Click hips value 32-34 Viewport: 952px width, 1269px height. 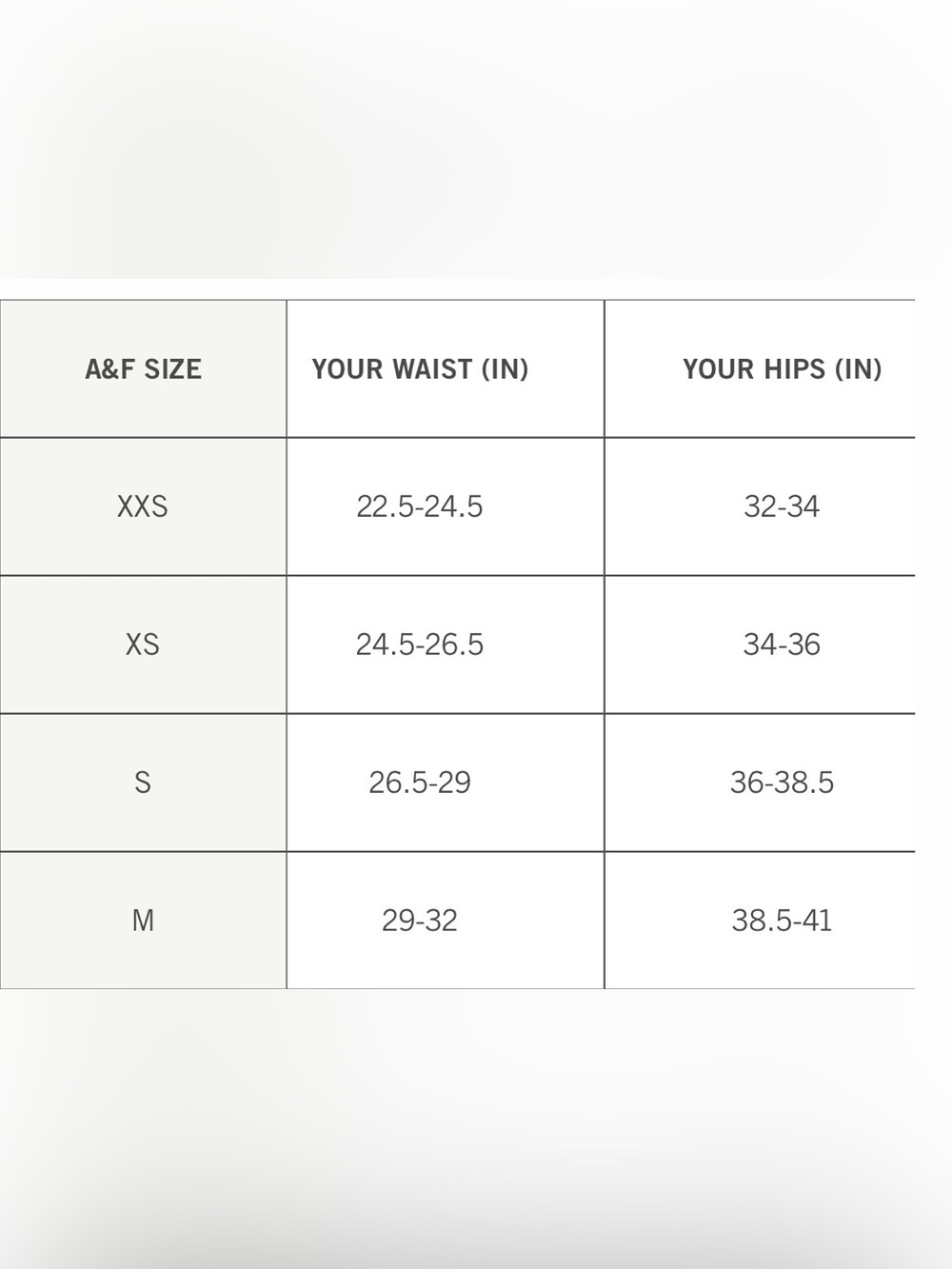tap(782, 506)
